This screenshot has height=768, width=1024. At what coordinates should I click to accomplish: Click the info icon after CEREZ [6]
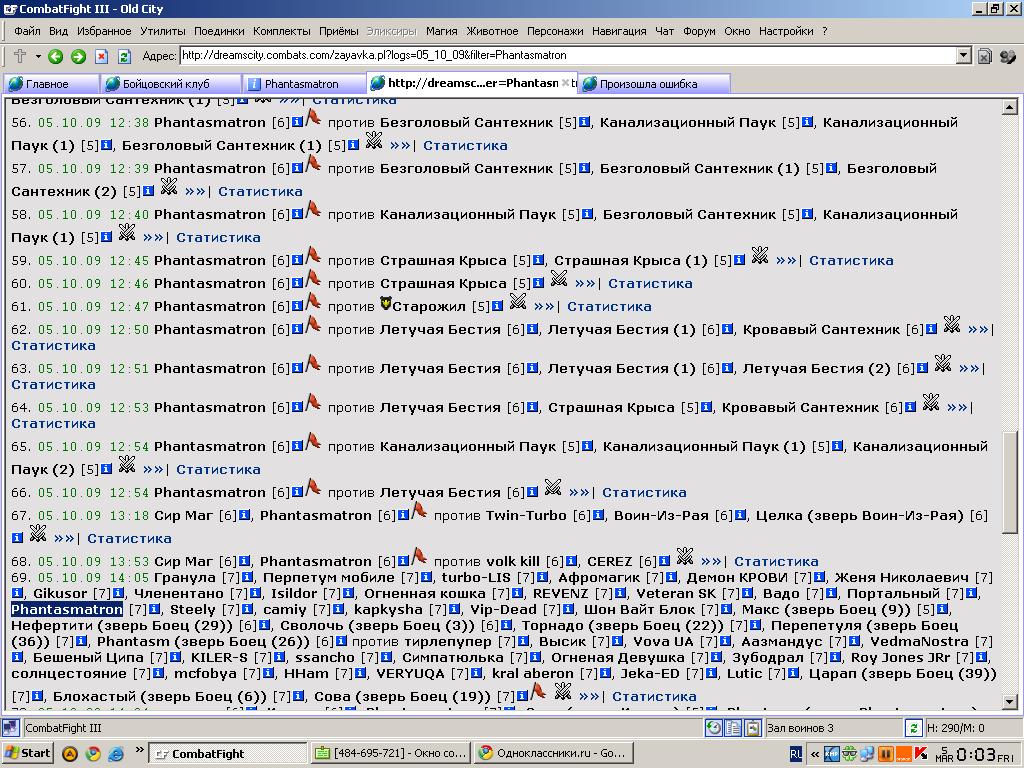click(x=664, y=560)
